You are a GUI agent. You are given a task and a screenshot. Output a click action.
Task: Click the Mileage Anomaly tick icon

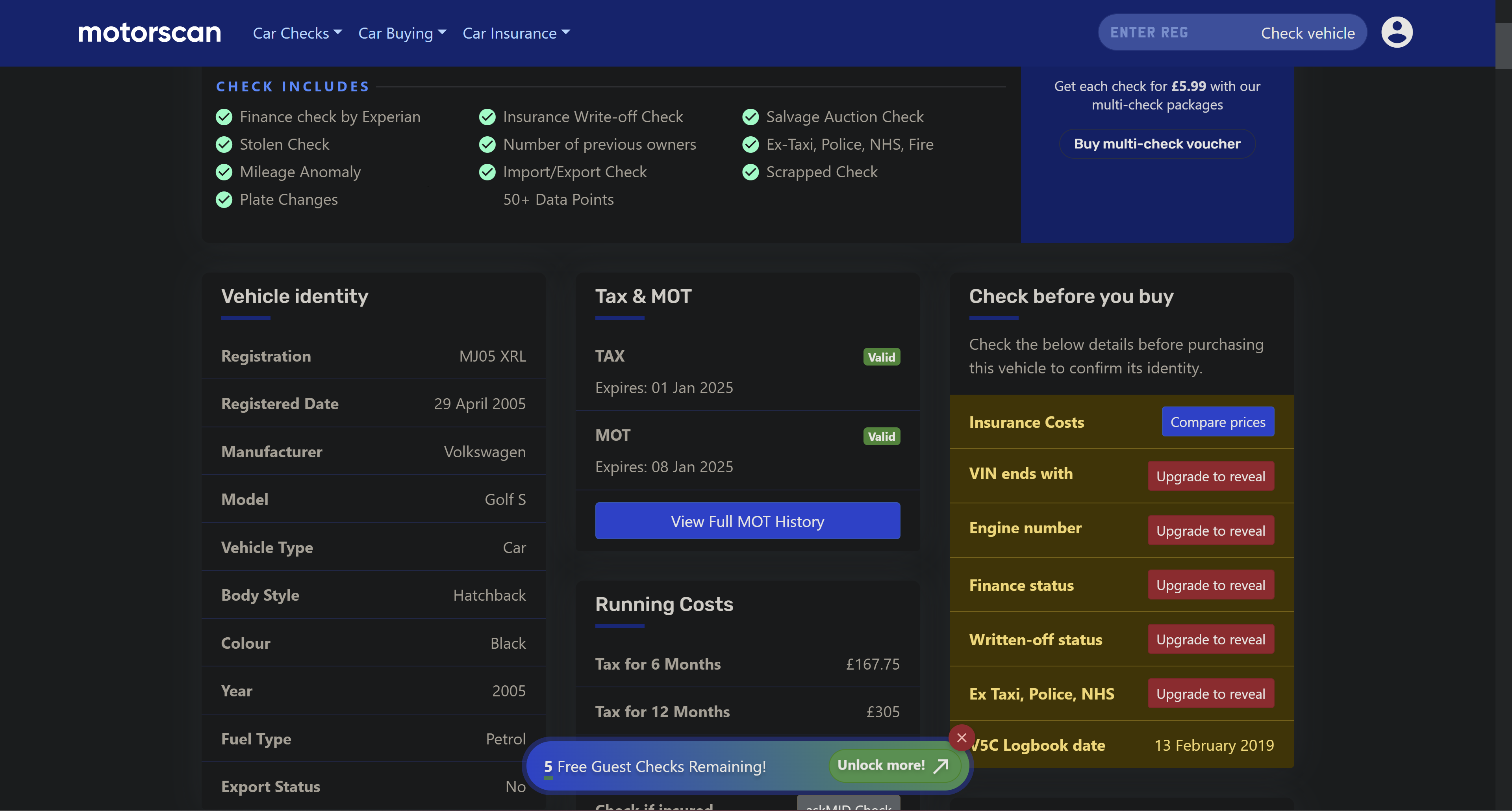click(224, 172)
